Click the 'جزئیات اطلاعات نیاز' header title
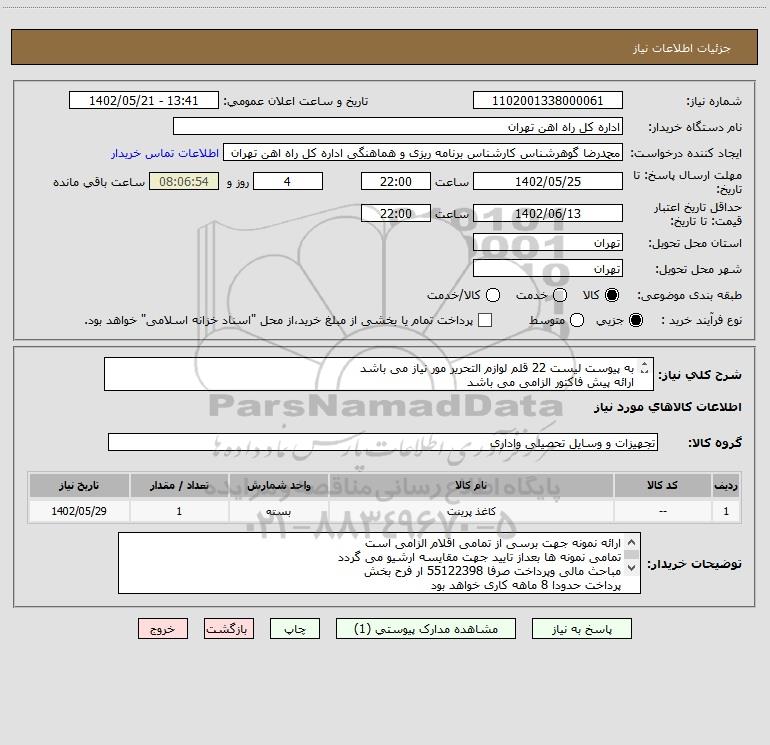Screen dimensions: 770x745 tap(682, 48)
